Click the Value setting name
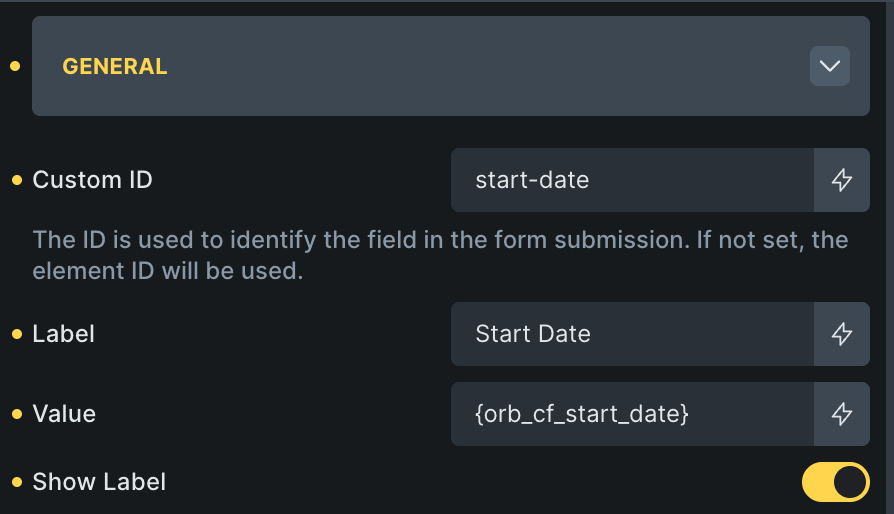This screenshot has width=894, height=514. point(64,414)
